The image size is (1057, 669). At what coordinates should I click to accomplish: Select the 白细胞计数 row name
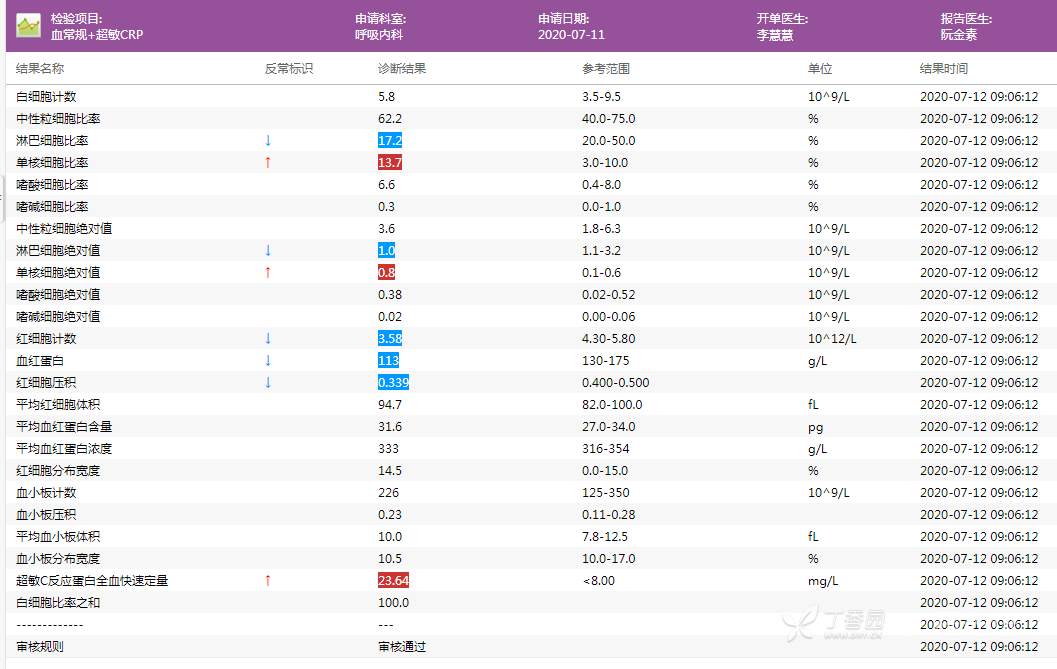coord(47,97)
